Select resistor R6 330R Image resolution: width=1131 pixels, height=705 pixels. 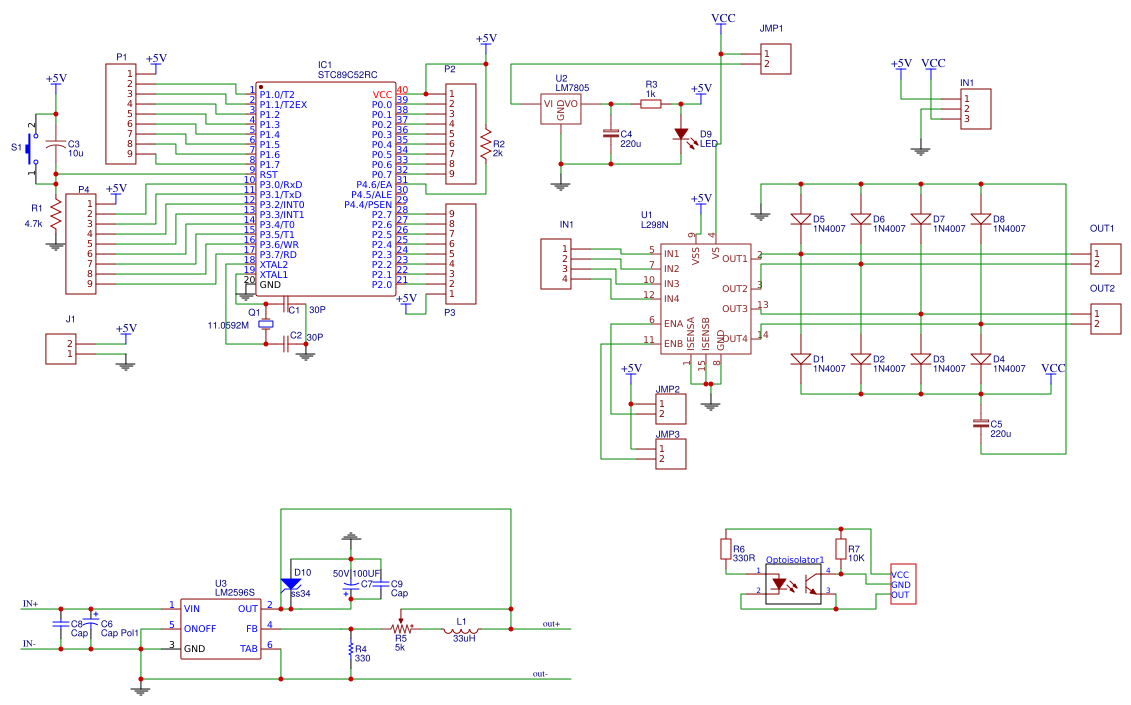[x=726, y=550]
